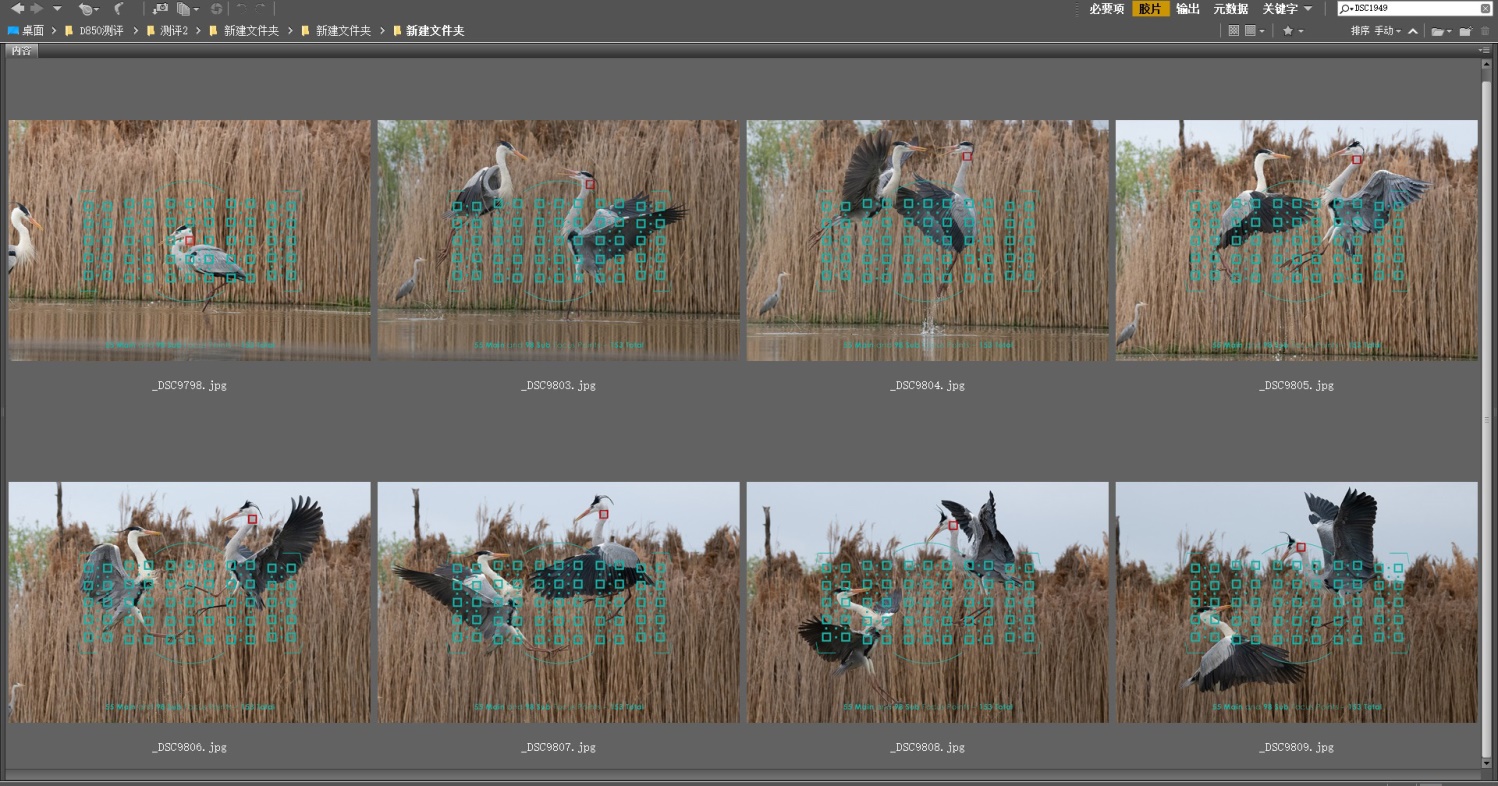Switch to the 元数据 workspace tab
Image resolution: width=1498 pixels, height=786 pixels.
coord(1230,8)
